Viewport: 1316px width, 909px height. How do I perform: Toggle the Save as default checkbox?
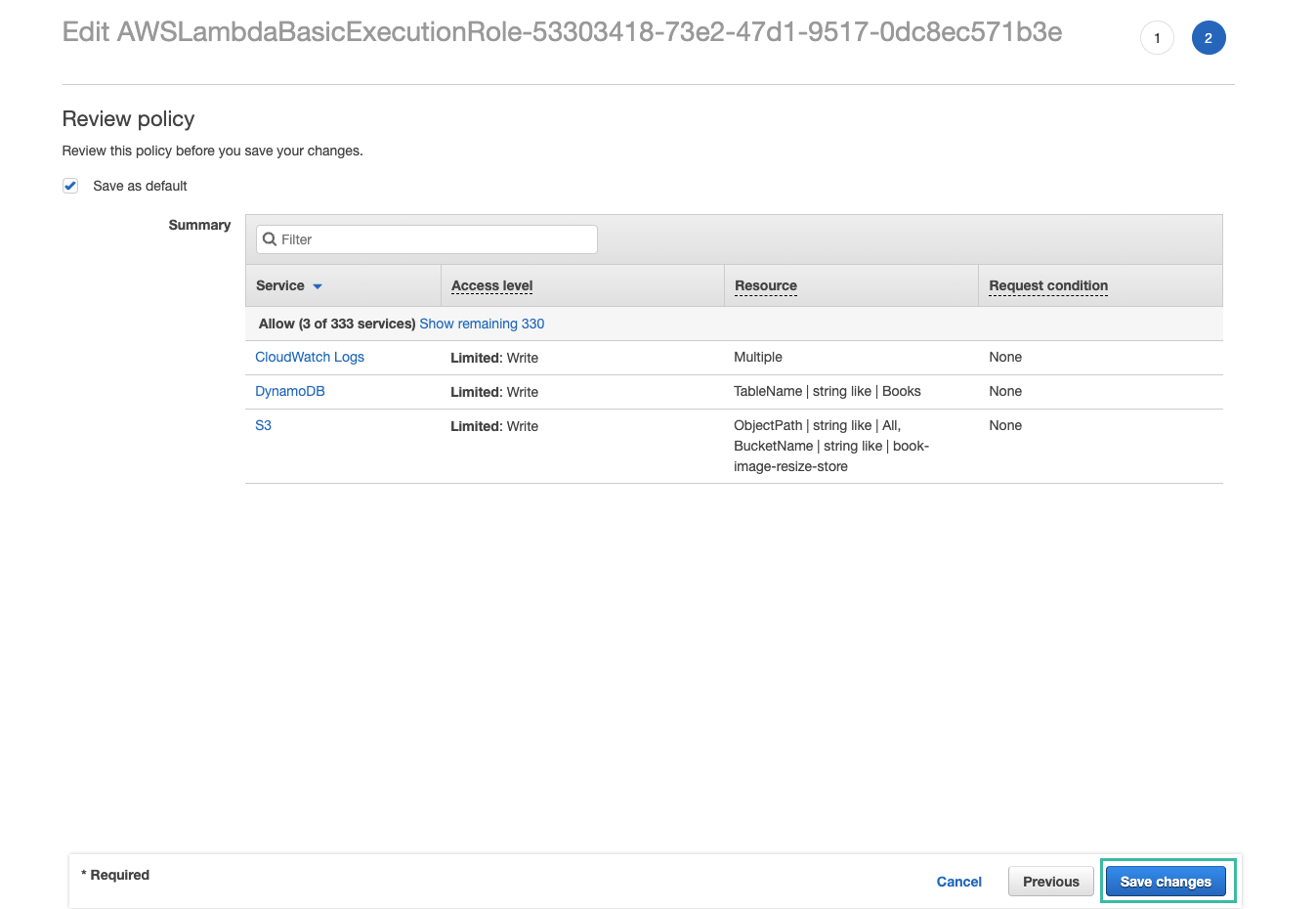coord(69,185)
